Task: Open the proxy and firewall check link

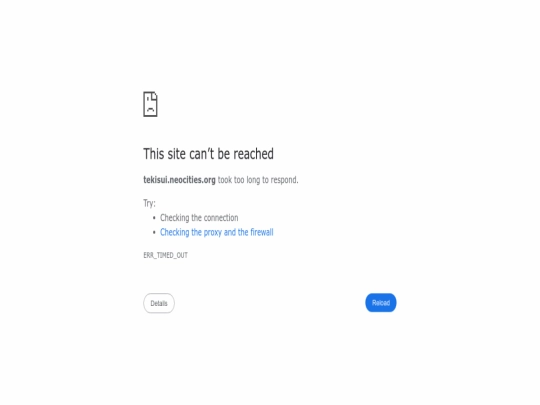Action: (217, 232)
